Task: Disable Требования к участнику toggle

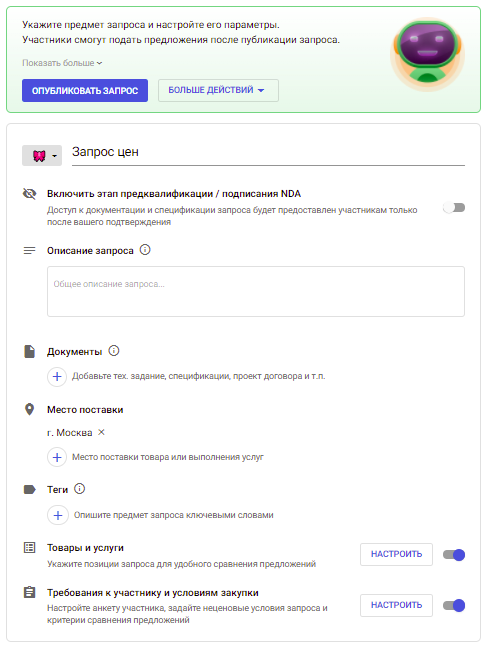Action: coord(454,606)
